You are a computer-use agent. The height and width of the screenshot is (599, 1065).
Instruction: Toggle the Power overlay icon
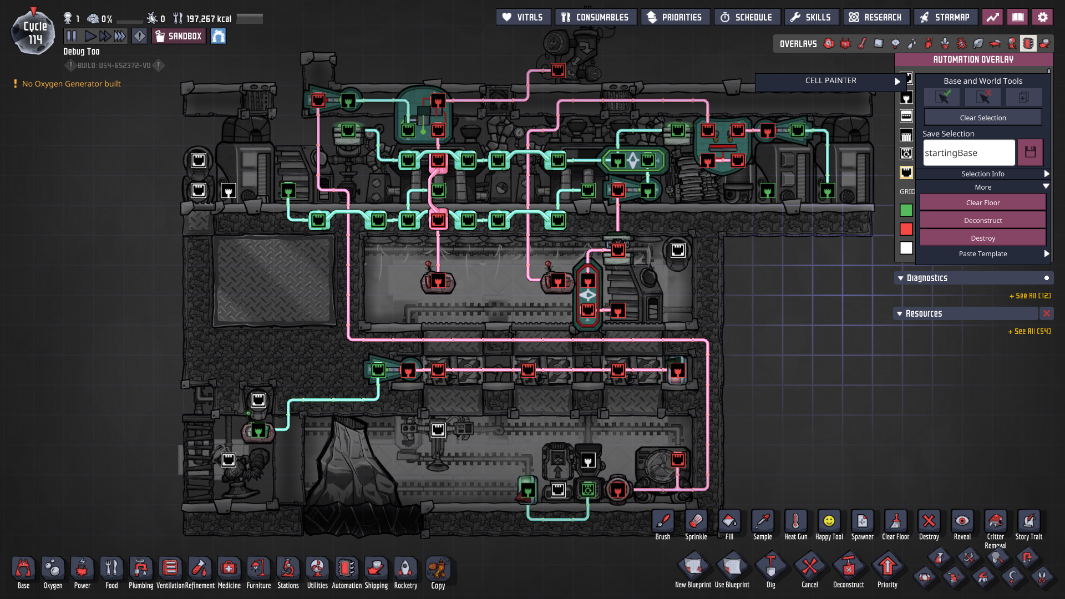(846, 43)
